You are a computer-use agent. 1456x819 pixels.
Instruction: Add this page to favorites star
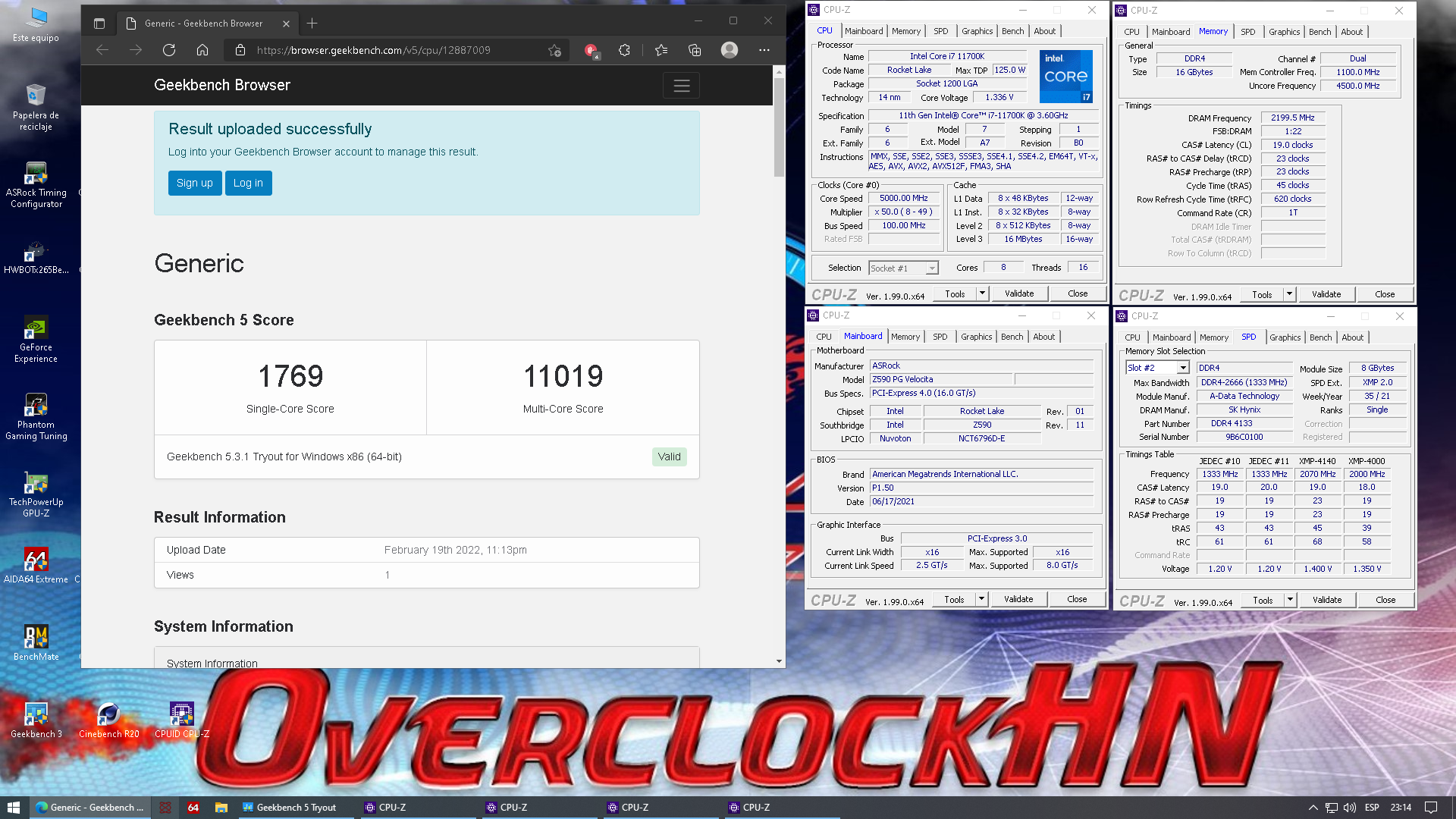555,50
